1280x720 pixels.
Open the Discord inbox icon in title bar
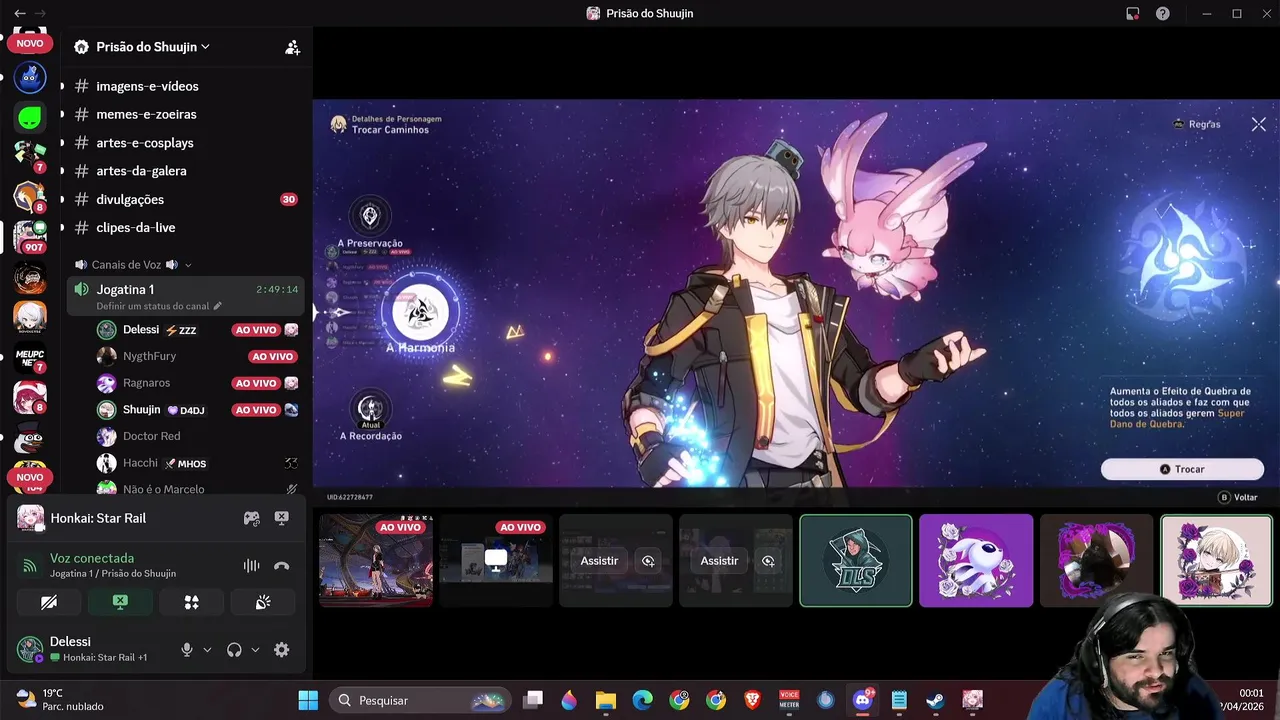click(1133, 13)
